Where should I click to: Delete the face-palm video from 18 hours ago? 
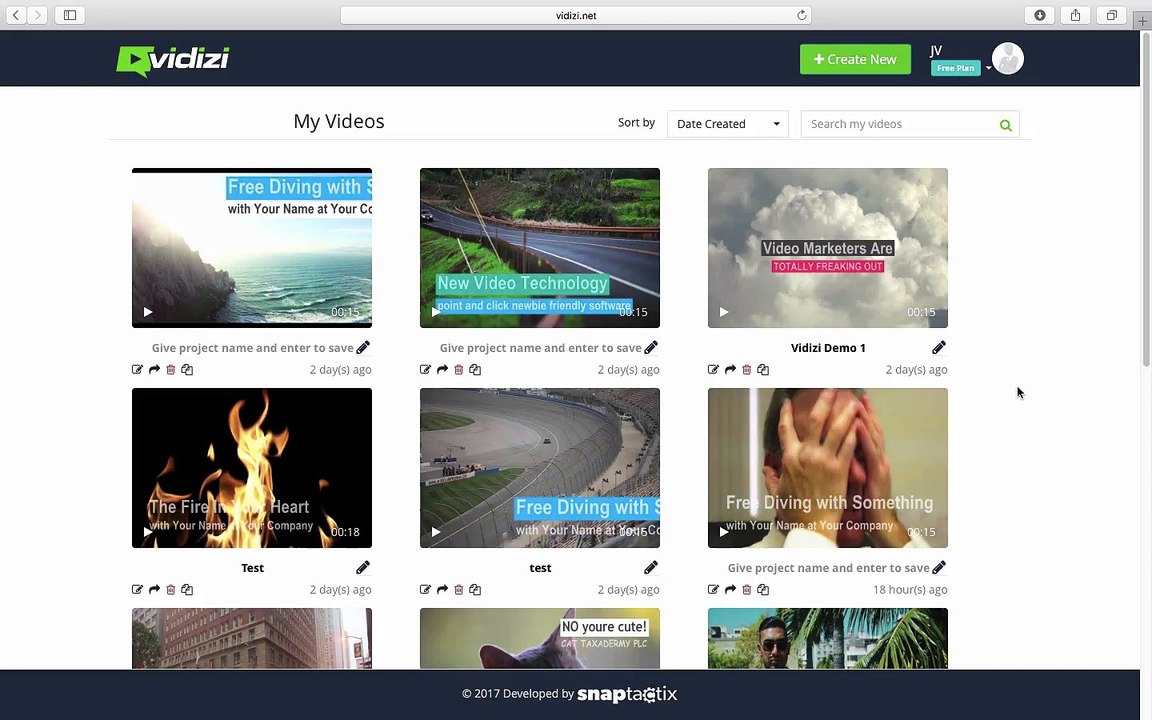746,589
